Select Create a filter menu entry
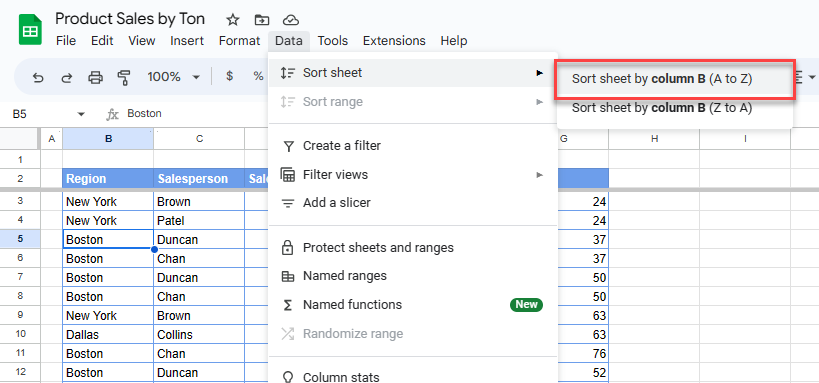Screen dimensions: 819x383 pyautogui.click(x=413, y=146)
